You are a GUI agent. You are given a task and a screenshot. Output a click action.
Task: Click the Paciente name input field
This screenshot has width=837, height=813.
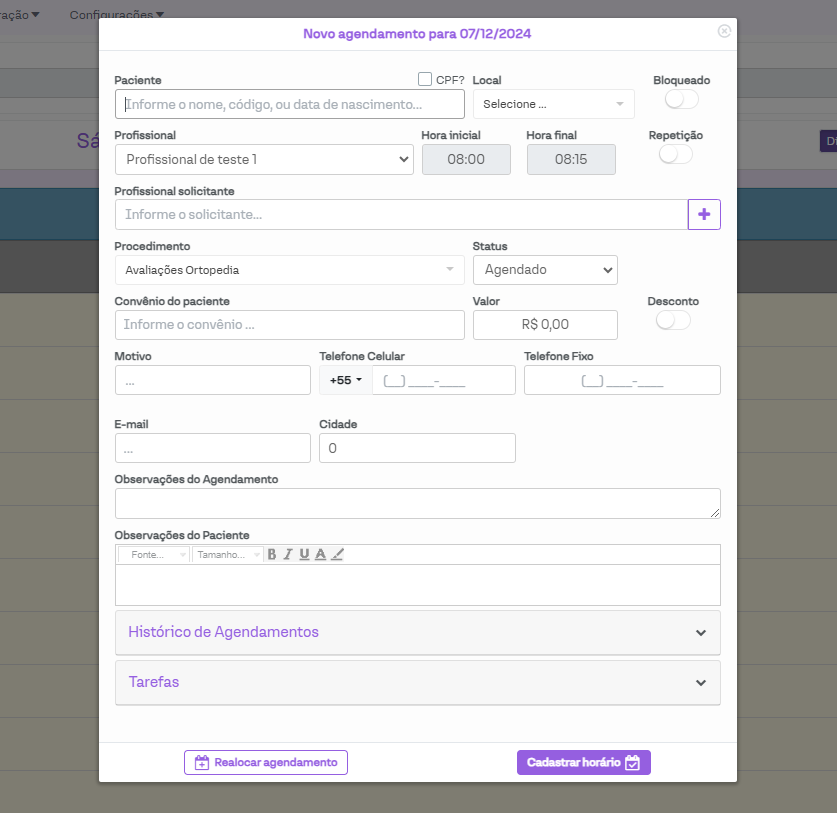[x=290, y=104]
